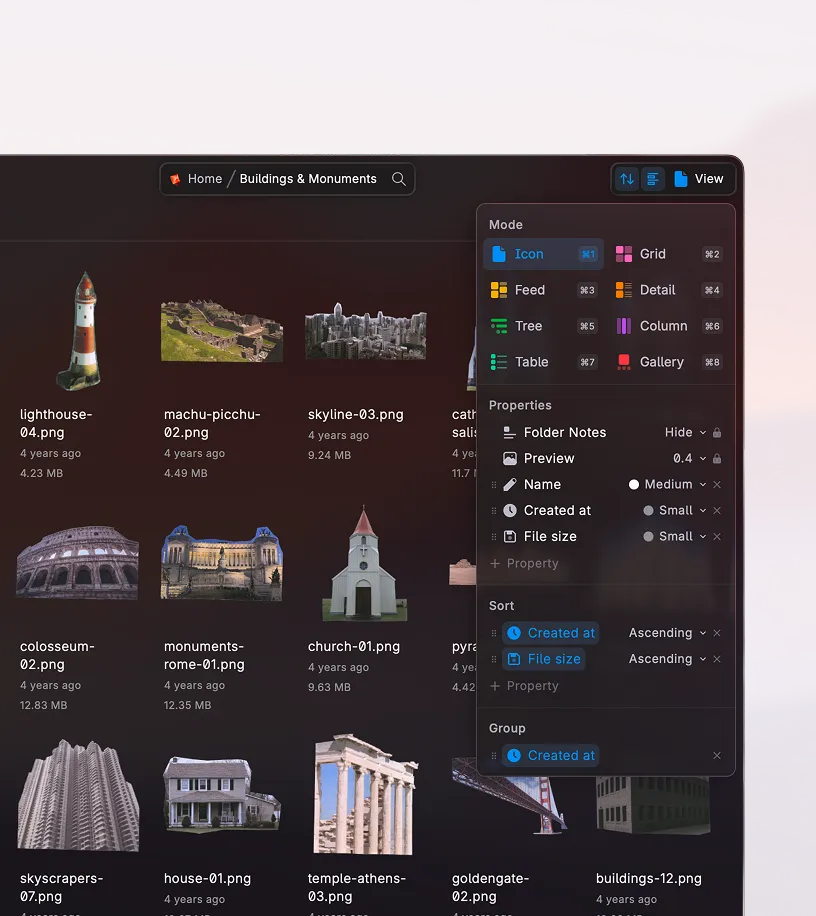Click the group lines icon beside View
This screenshot has width=816, height=916.
click(652, 179)
